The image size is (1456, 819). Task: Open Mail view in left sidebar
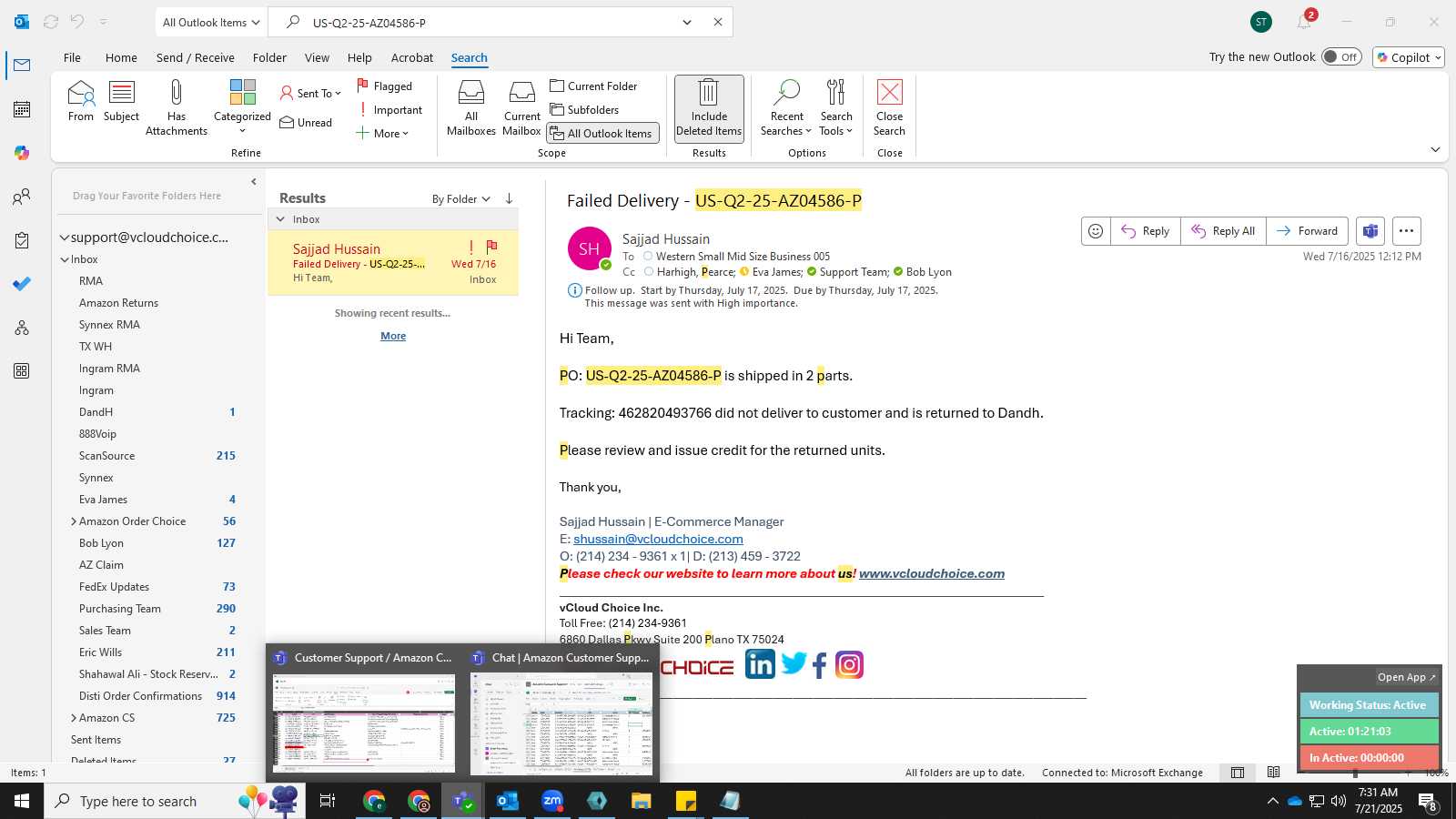click(22, 66)
